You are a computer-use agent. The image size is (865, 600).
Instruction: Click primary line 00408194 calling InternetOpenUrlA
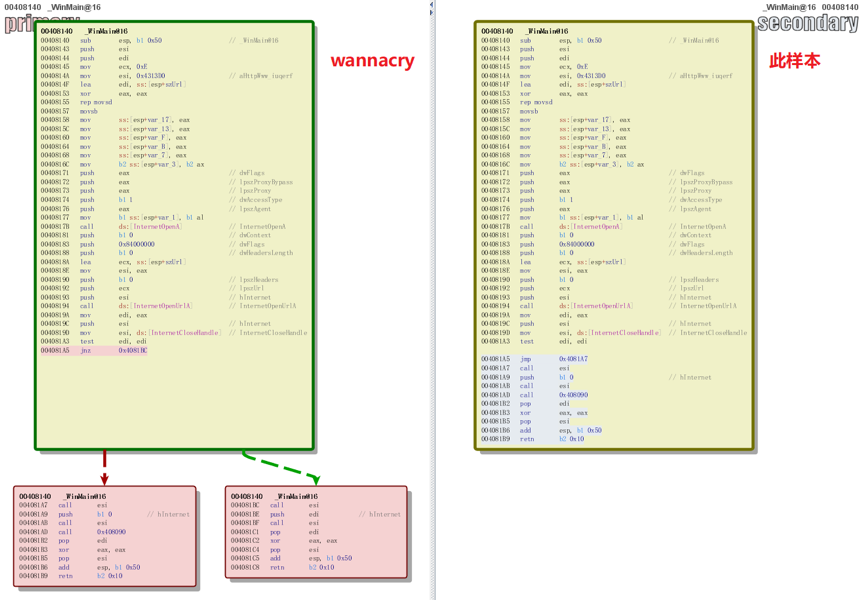(x=168, y=306)
